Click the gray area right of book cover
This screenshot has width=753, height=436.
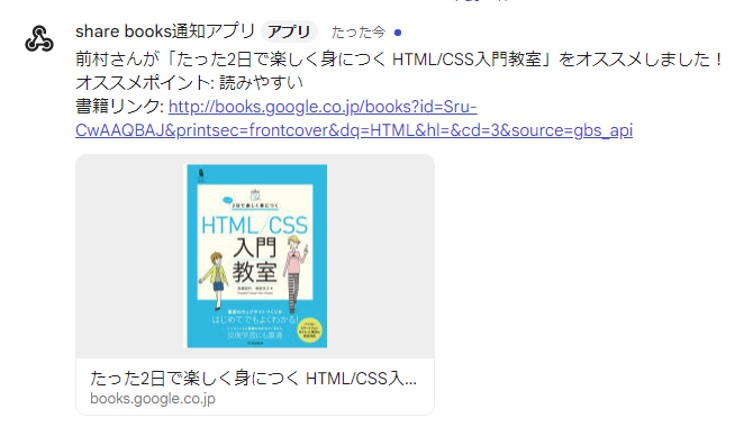pos(381,256)
